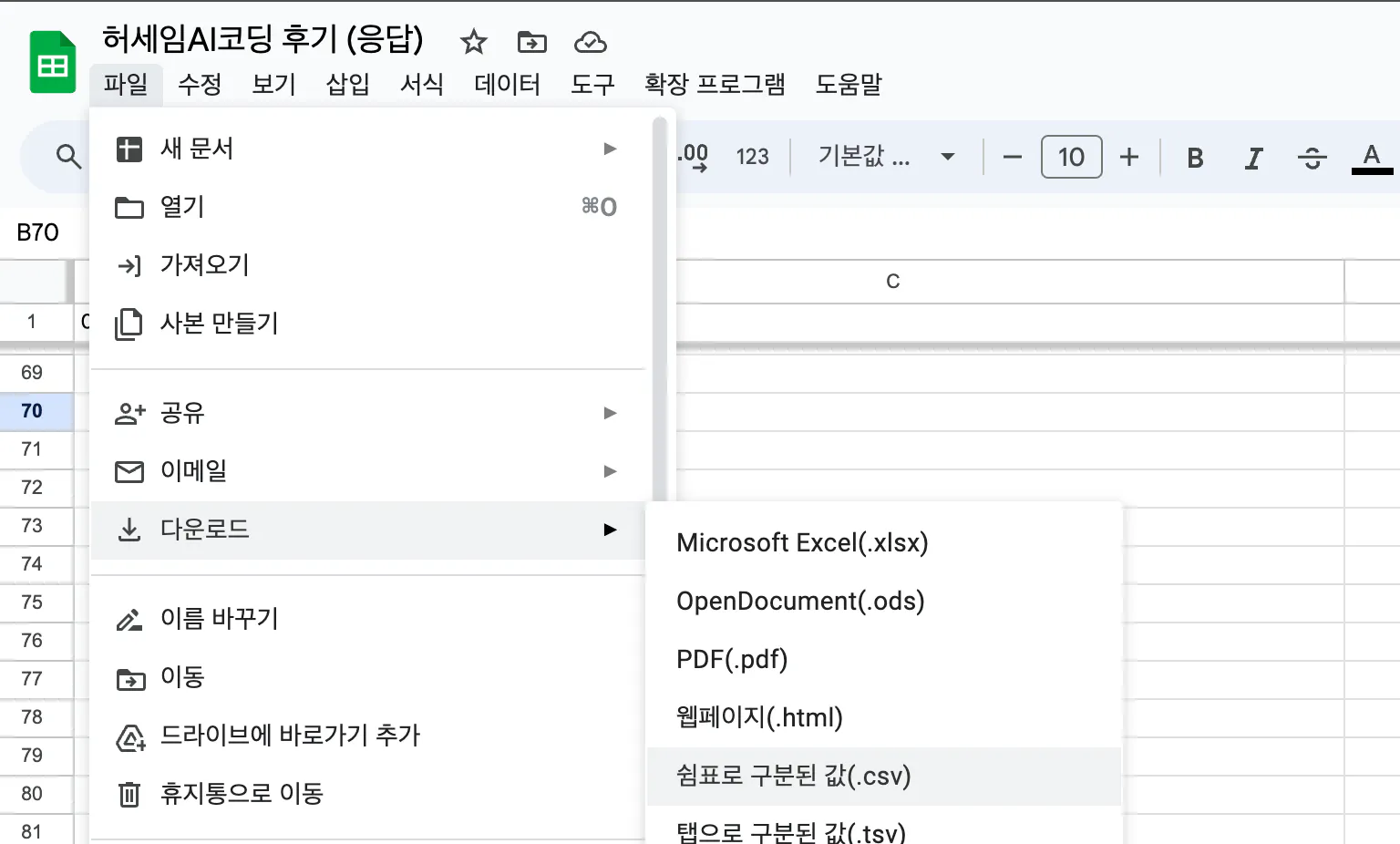The image size is (1400, 844).
Task: Click the move-to-folder icon beside the title
Action: [x=532, y=42]
